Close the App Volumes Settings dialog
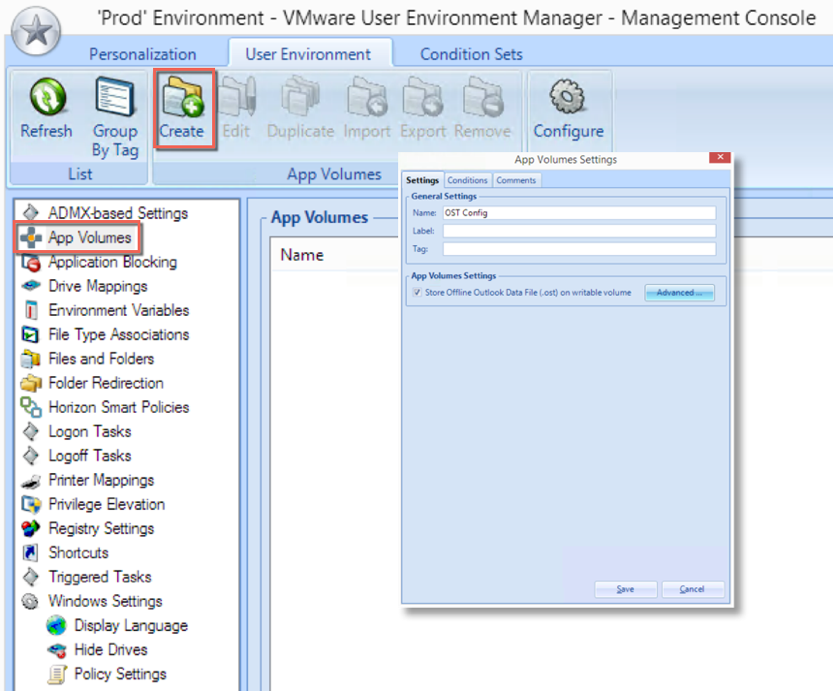The image size is (833, 691). coord(720,157)
